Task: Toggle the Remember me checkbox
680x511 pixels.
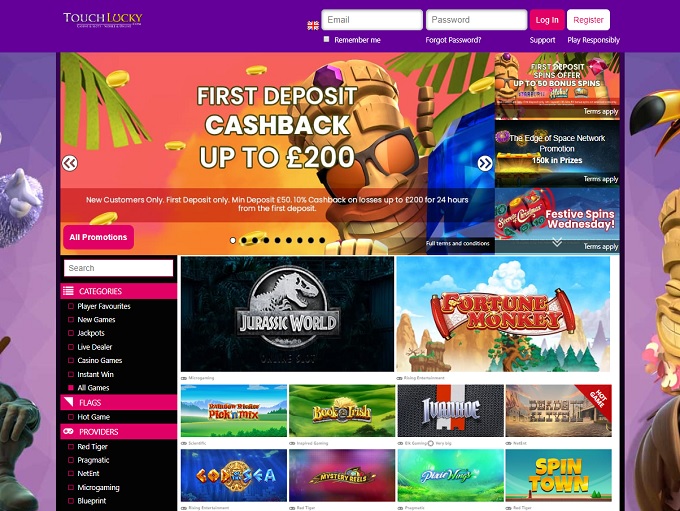Action: pyautogui.click(x=327, y=39)
